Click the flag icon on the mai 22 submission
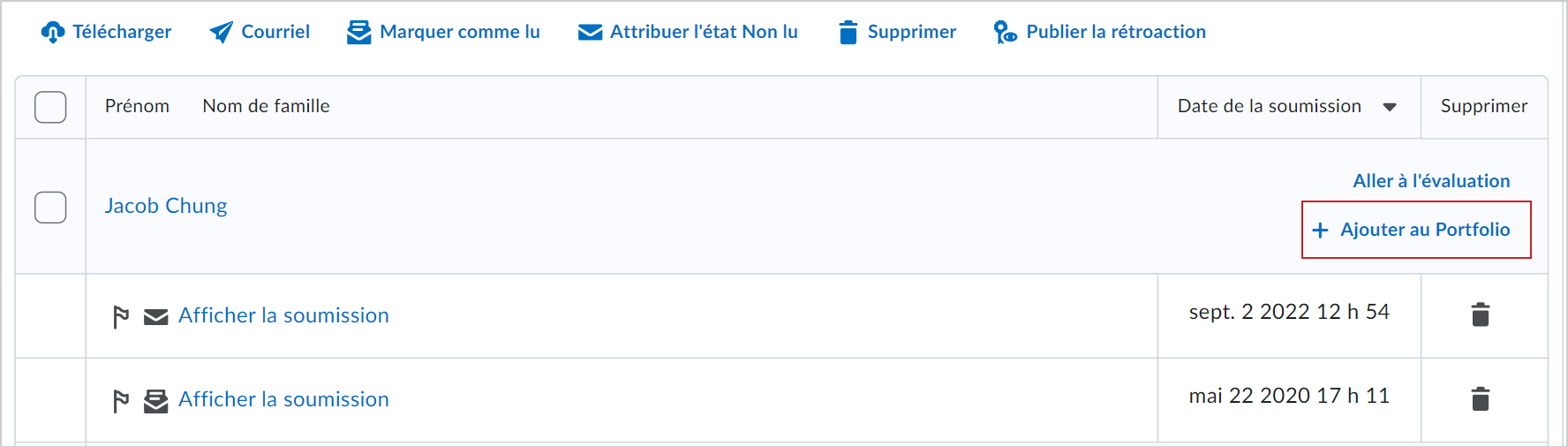Image resolution: width=1568 pixels, height=447 pixels. click(x=121, y=400)
